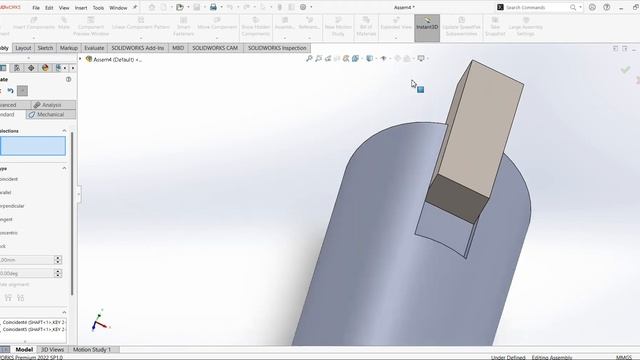Image resolution: width=640 pixels, height=360 pixels.
Task: Switch to the Sketch tab
Action: point(45,48)
